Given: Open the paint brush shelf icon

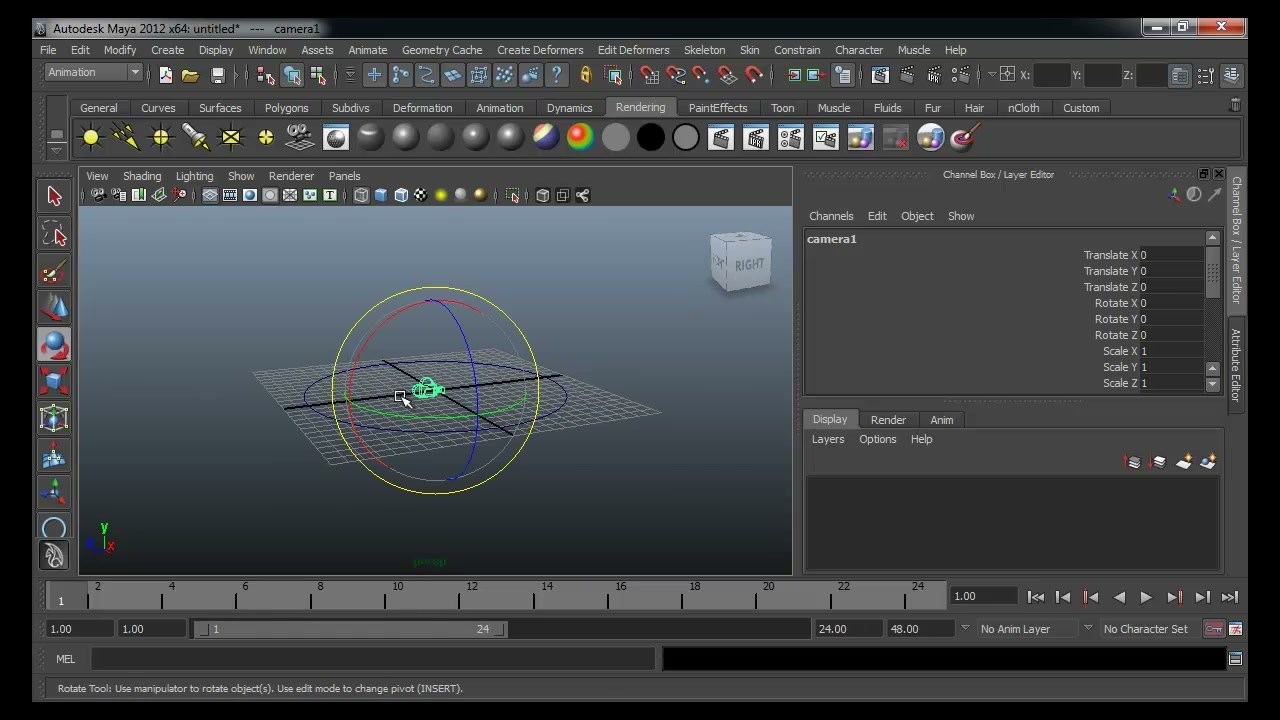Looking at the screenshot, I should click(x=965, y=138).
